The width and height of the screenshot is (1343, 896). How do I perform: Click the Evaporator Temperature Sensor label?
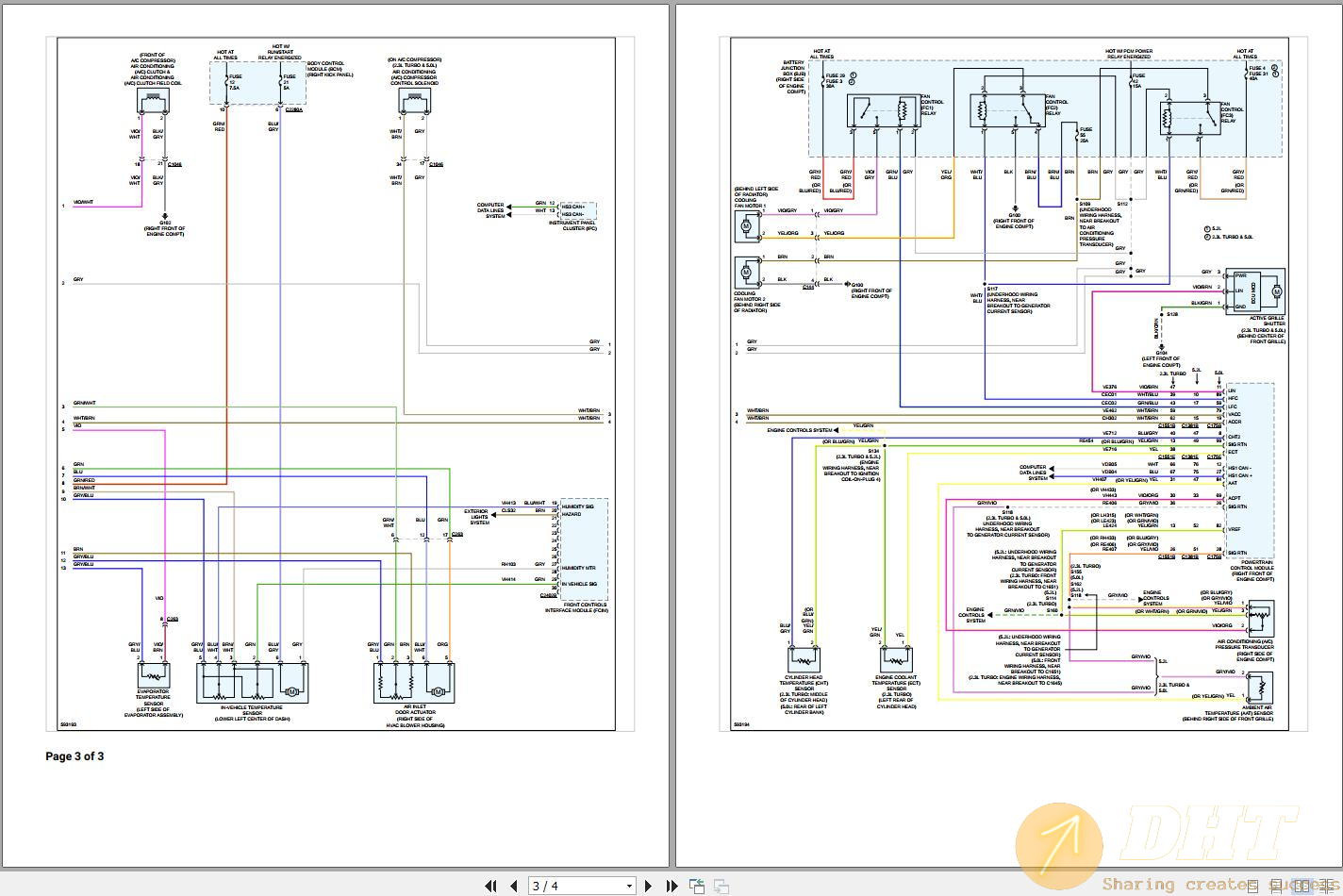(x=153, y=703)
